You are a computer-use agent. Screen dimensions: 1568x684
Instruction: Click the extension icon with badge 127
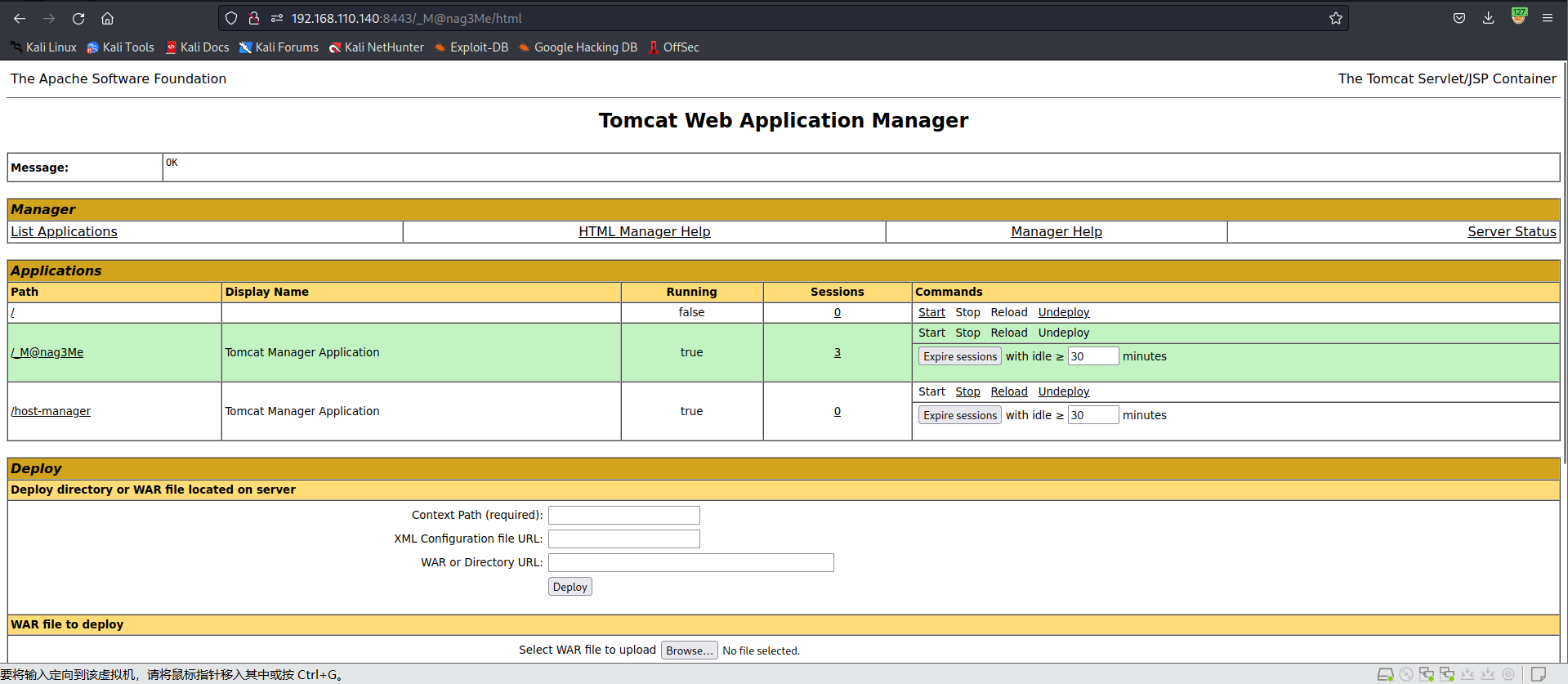click(x=1518, y=16)
